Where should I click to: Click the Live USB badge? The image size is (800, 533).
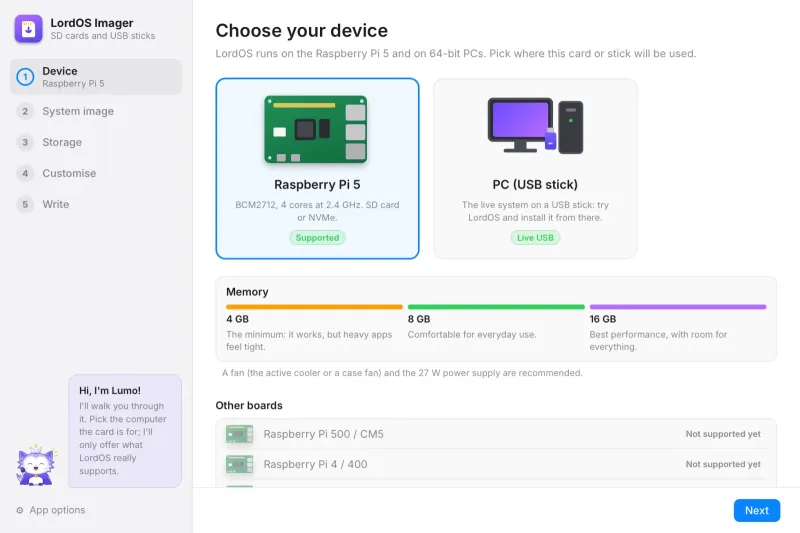(x=535, y=238)
